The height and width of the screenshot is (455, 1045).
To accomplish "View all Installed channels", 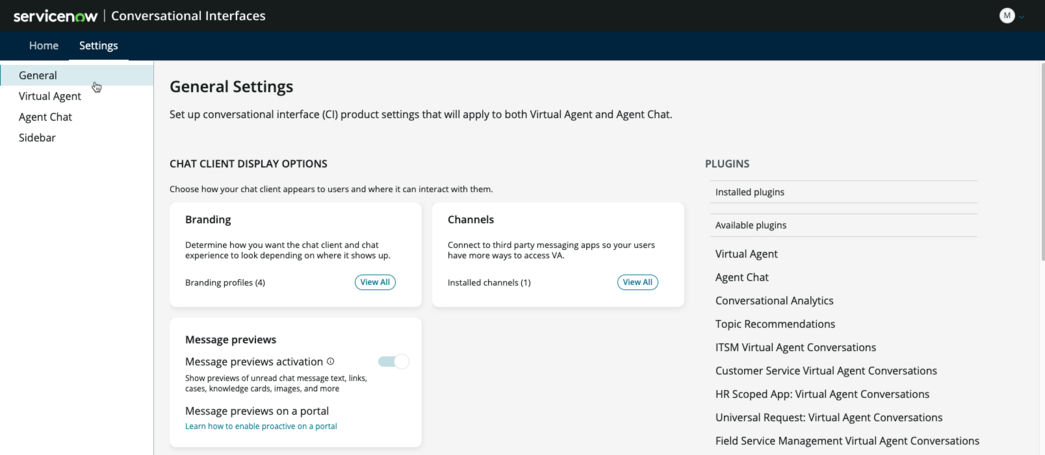I will click(638, 282).
